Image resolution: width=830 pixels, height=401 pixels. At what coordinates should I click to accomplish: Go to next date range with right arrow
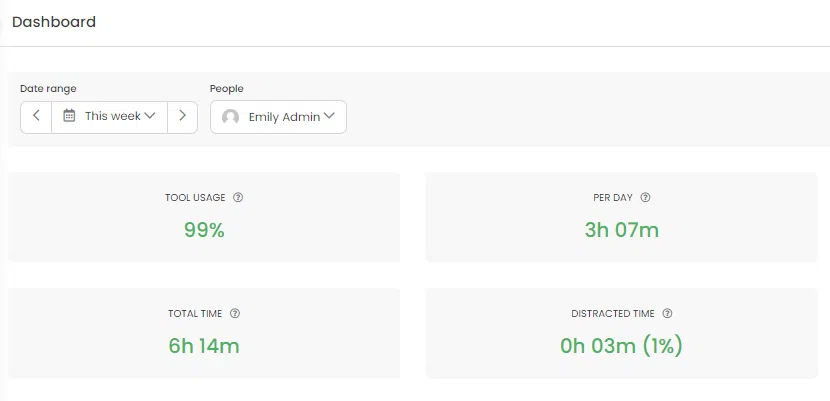183,117
